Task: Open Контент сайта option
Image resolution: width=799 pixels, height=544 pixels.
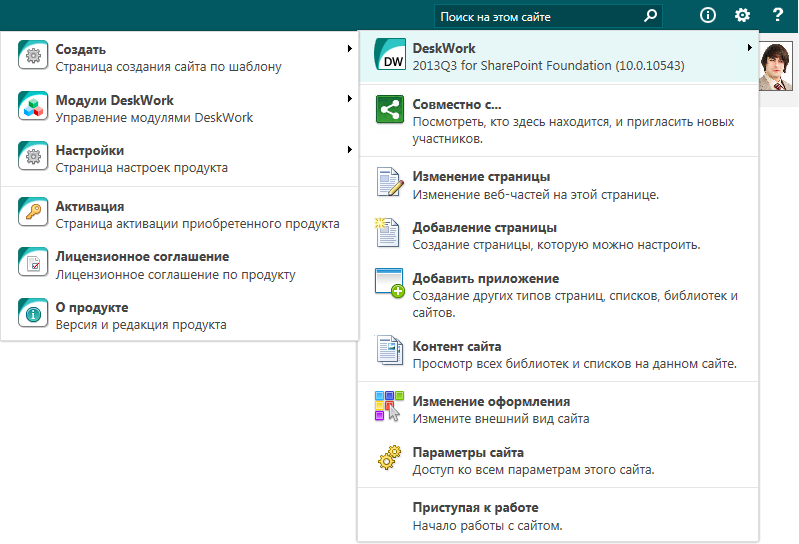Action: tap(558, 354)
